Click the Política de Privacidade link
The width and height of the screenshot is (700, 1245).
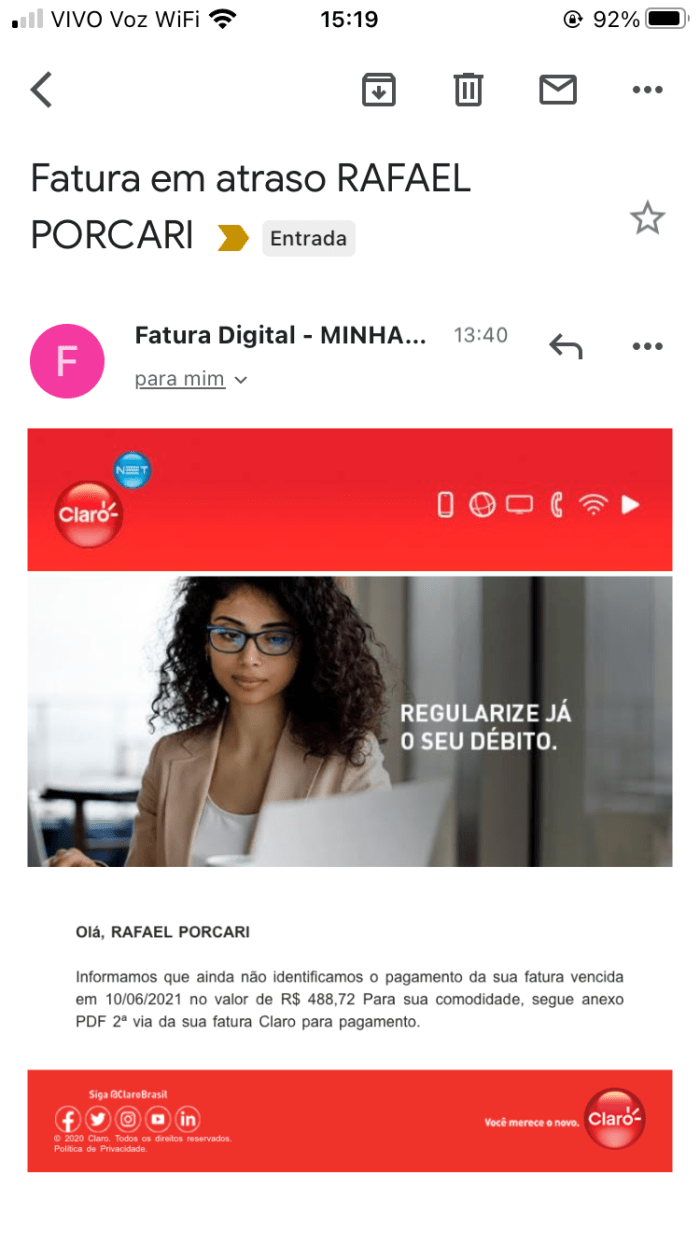point(101,1149)
